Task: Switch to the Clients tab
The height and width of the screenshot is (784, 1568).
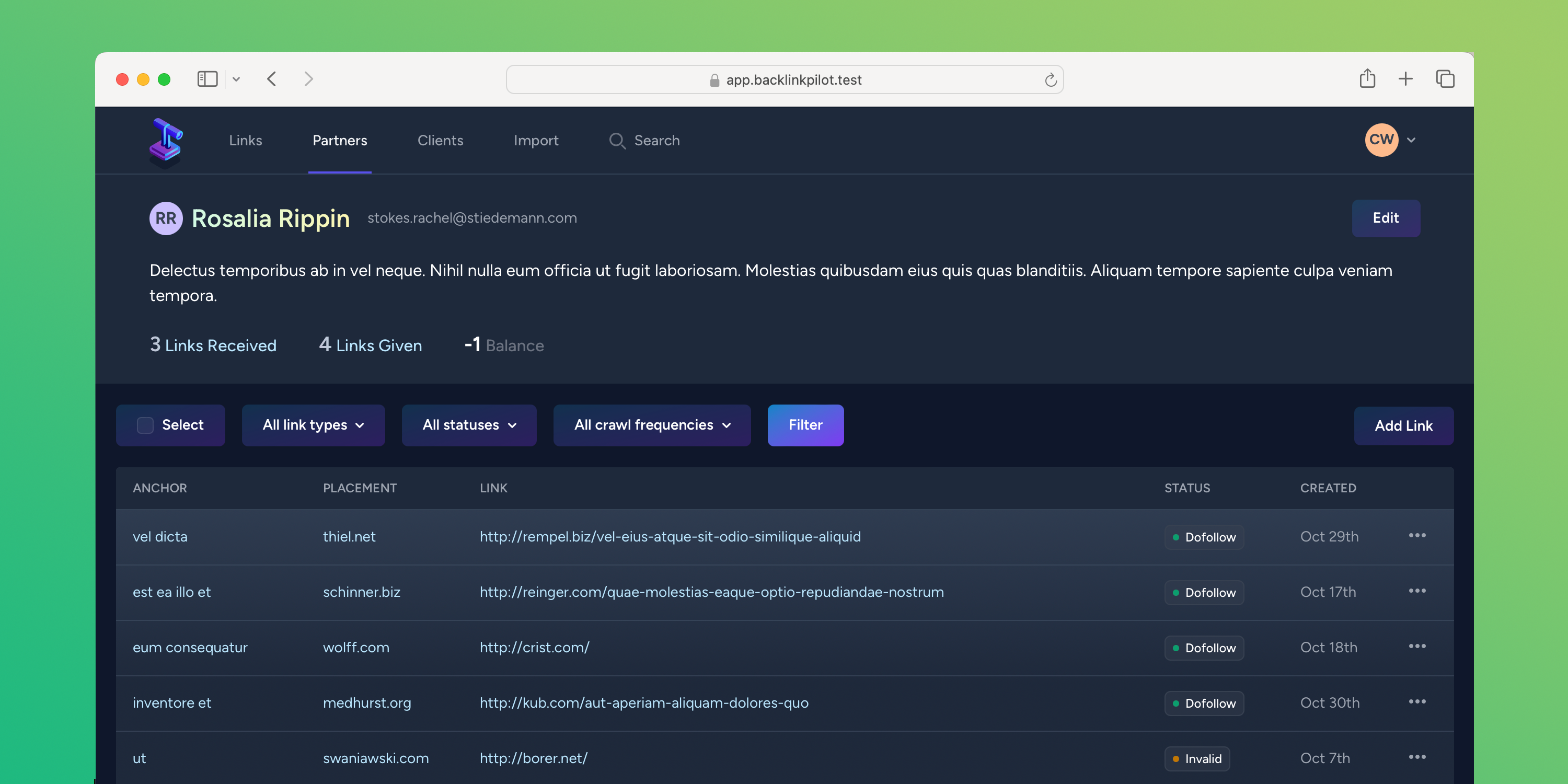Action: click(440, 140)
